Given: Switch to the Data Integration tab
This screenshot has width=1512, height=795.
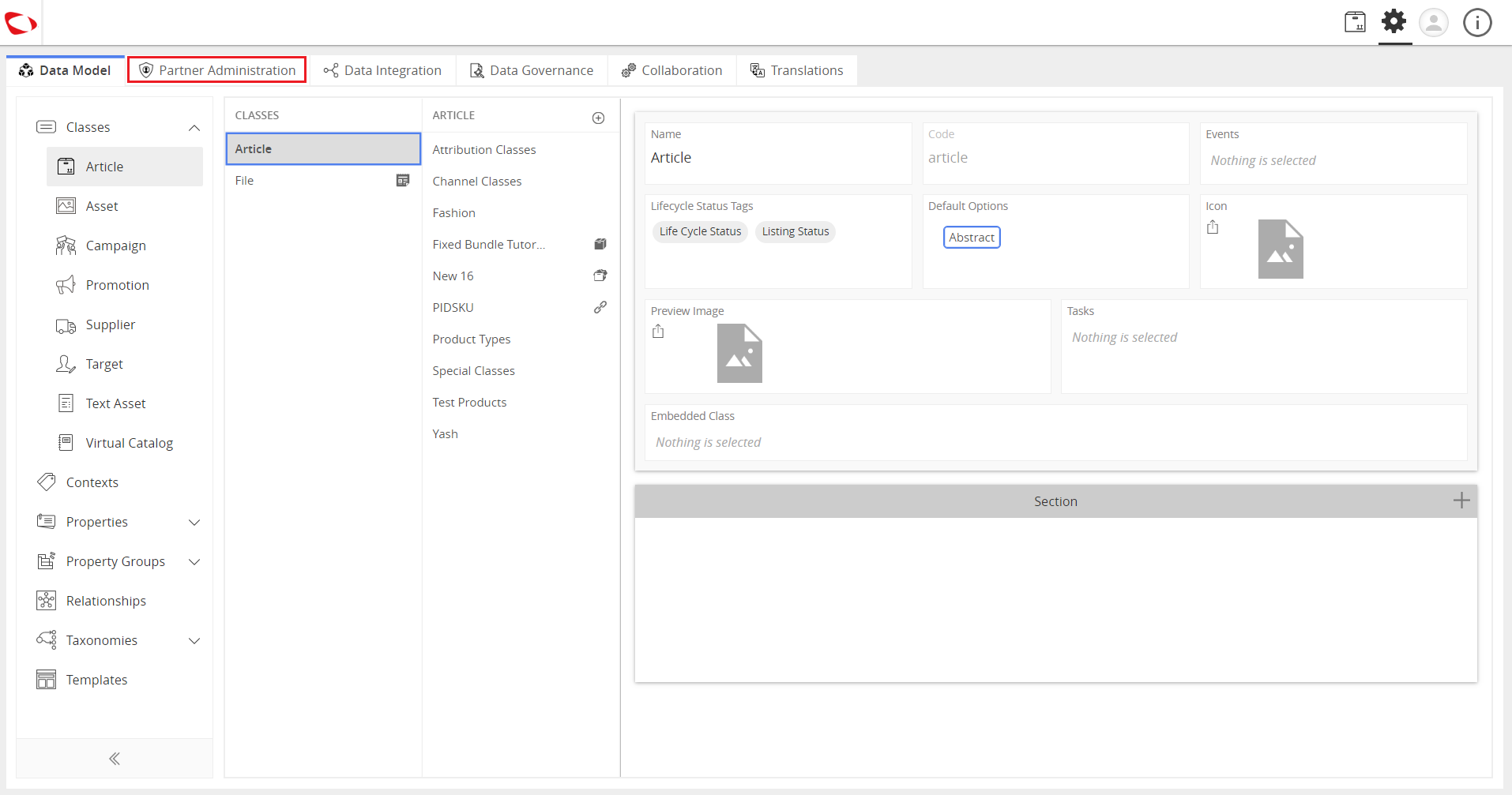Looking at the screenshot, I should pos(382,70).
